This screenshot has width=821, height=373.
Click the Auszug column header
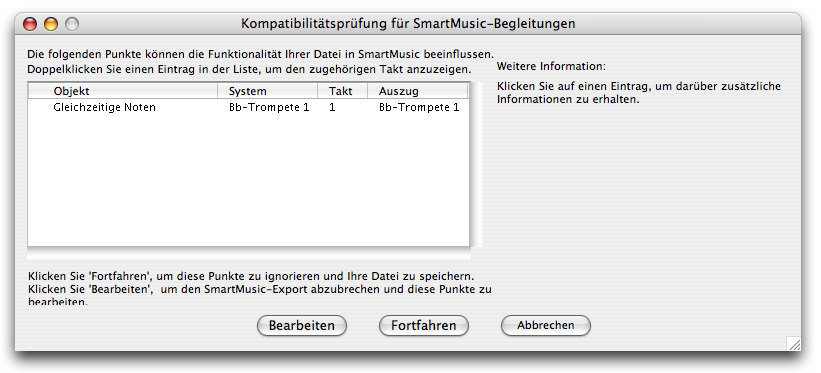coord(417,91)
